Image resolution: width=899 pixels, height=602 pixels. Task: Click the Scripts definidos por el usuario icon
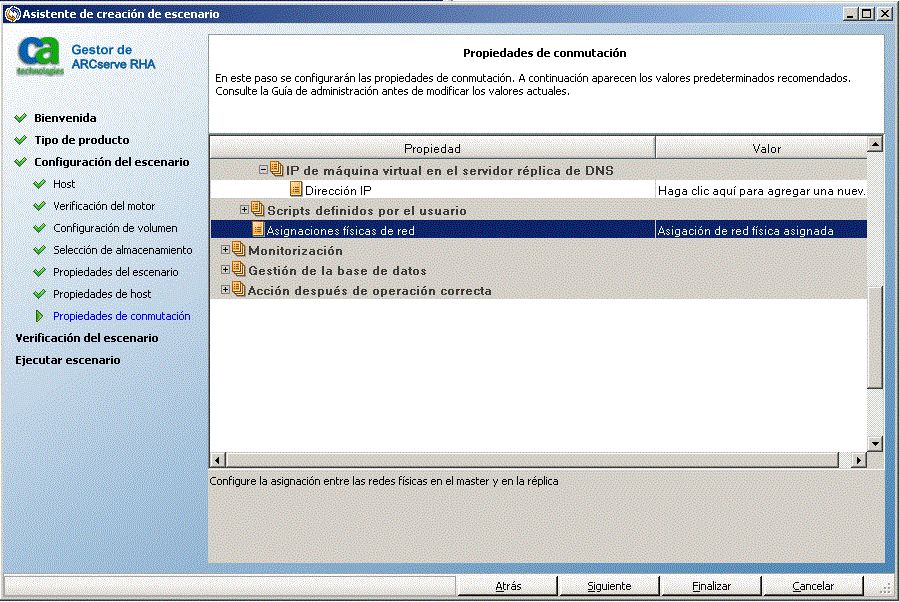tap(258, 210)
